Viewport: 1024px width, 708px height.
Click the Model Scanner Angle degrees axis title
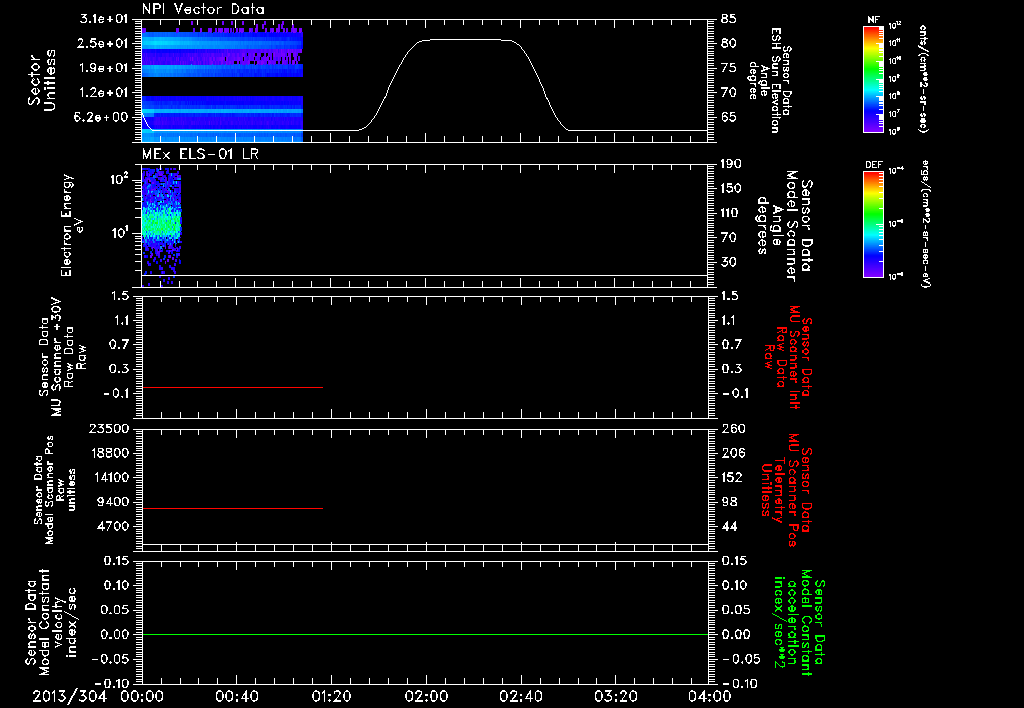(x=784, y=226)
